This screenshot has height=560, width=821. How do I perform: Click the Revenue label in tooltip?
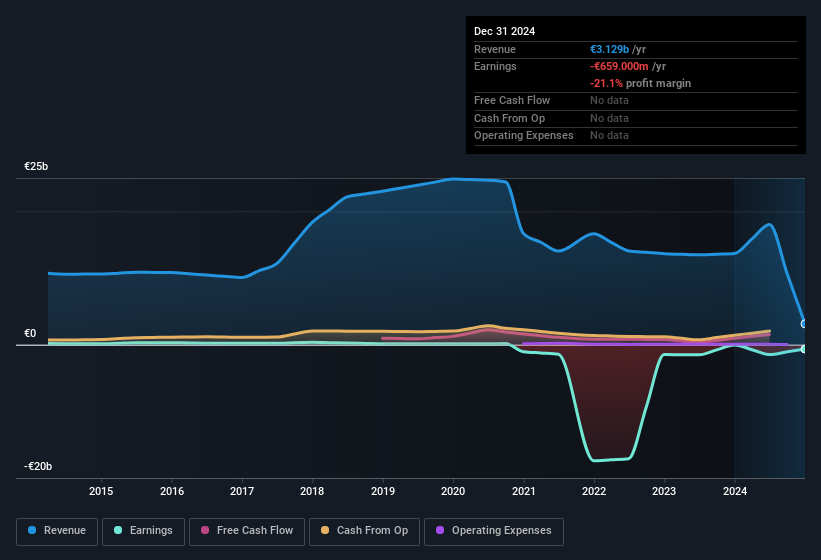click(495, 49)
